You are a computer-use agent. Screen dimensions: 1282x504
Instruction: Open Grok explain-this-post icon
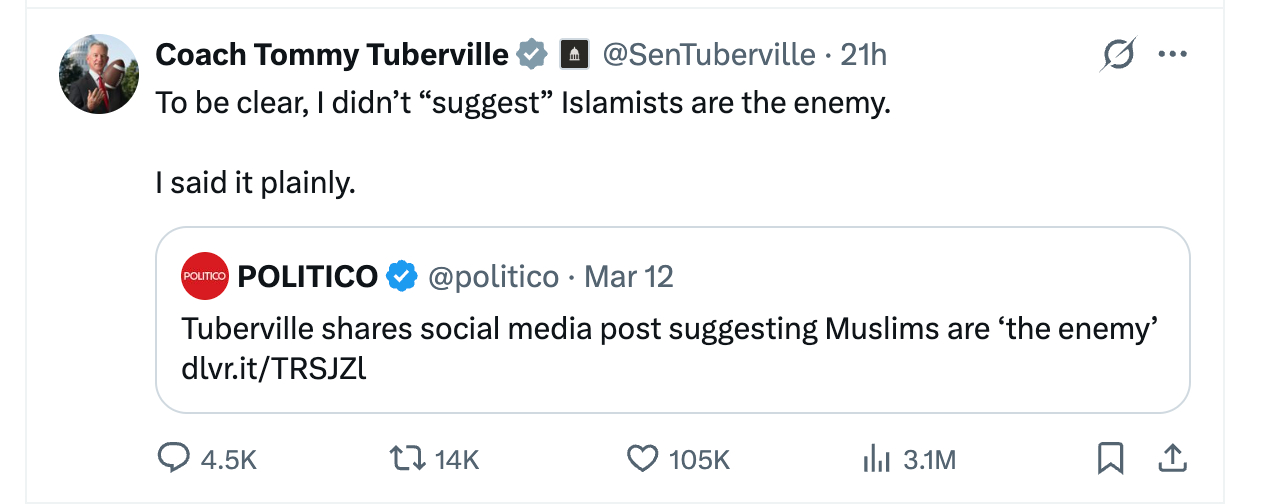[x=1116, y=54]
